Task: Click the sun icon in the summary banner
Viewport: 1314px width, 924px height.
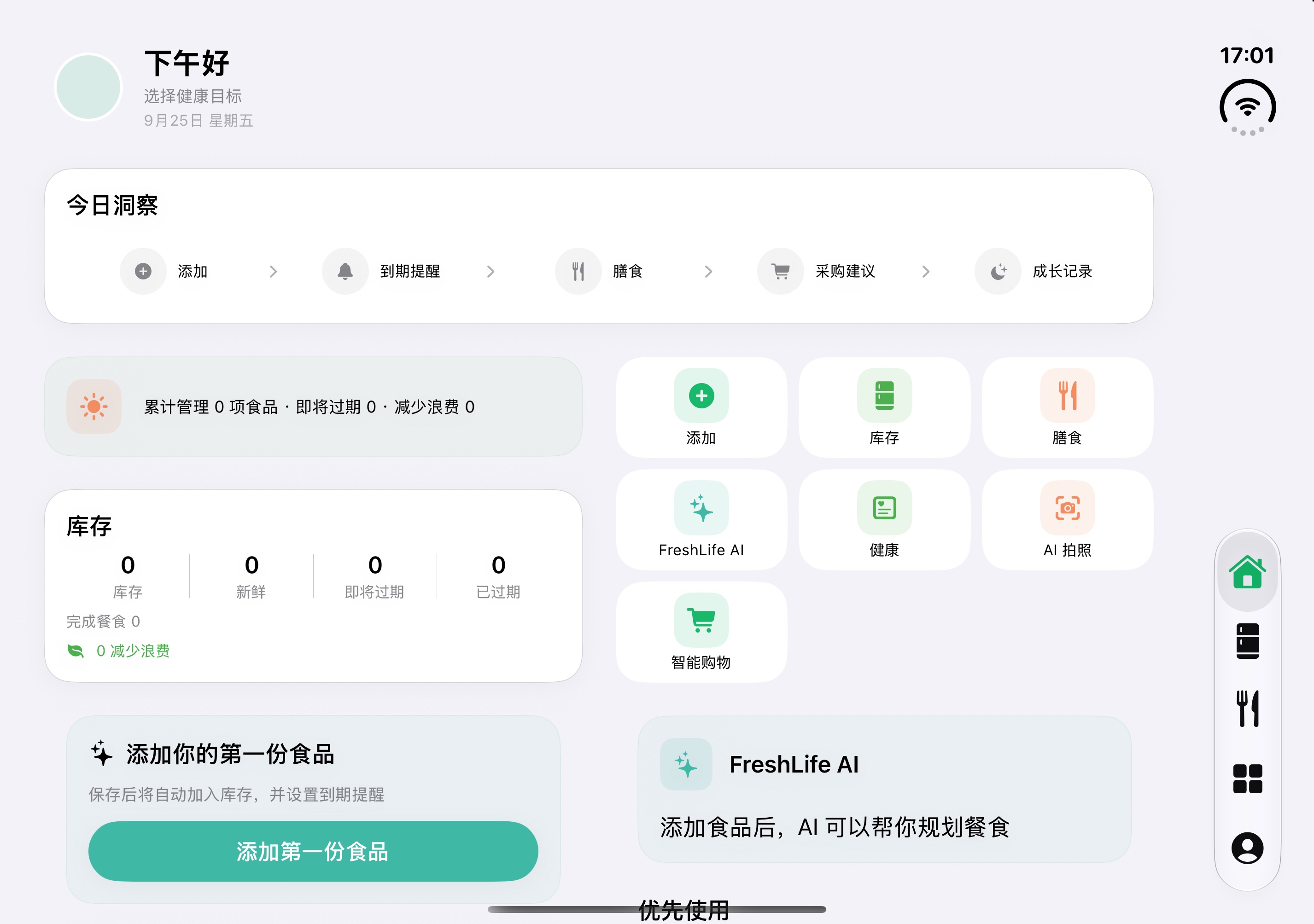Action: point(94,407)
